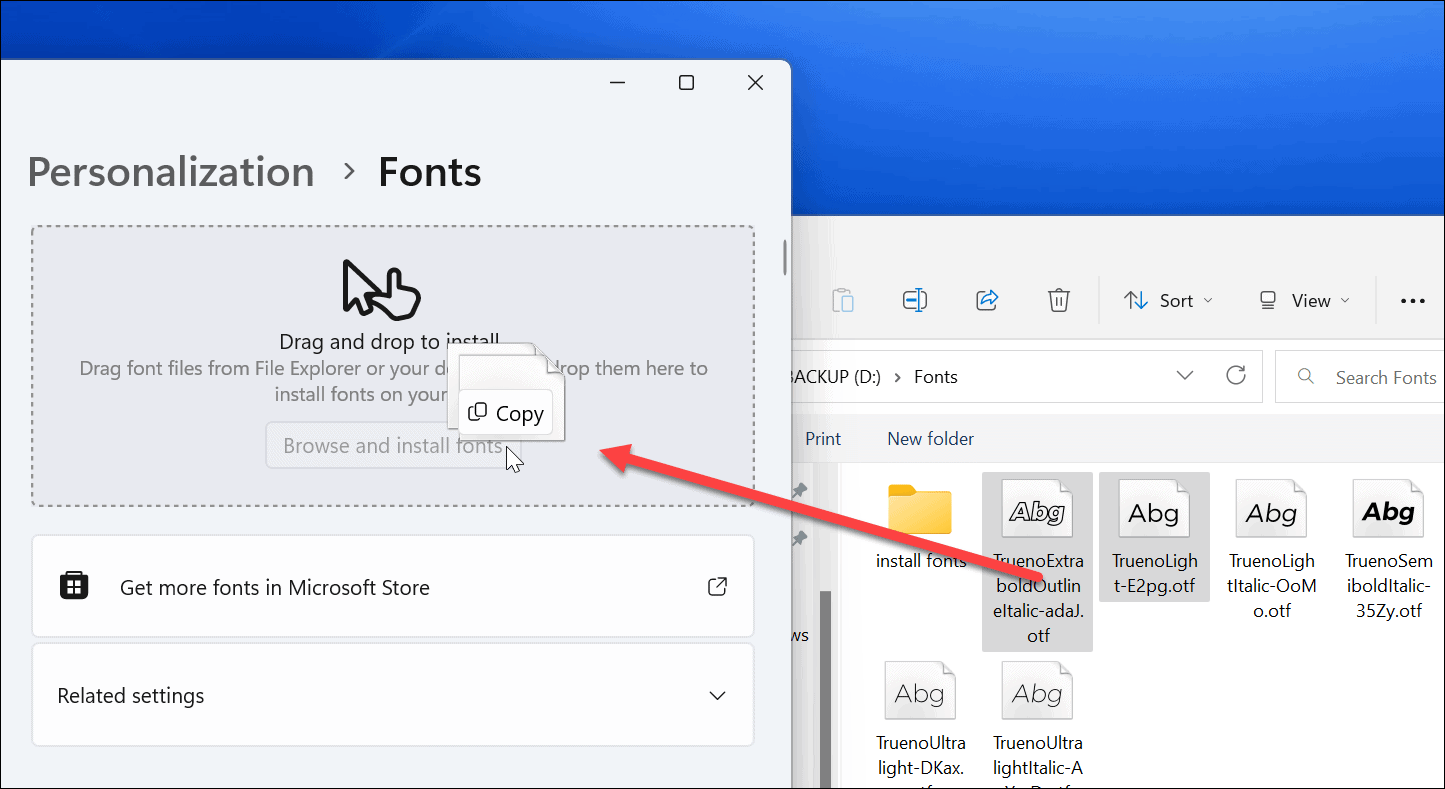Open the install fonts folder
1445x789 pixels.
pyautogui.click(x=920, y=520)
